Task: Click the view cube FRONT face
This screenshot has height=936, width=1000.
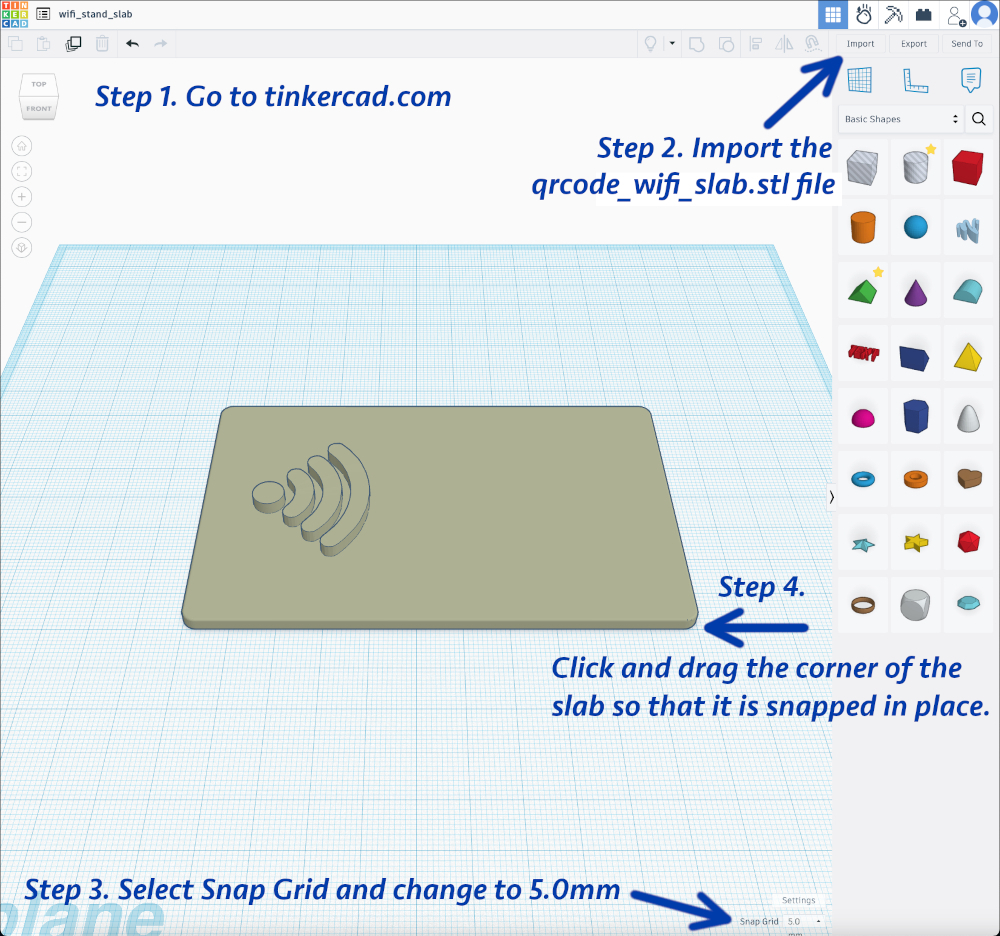Action: click(39, 108)
